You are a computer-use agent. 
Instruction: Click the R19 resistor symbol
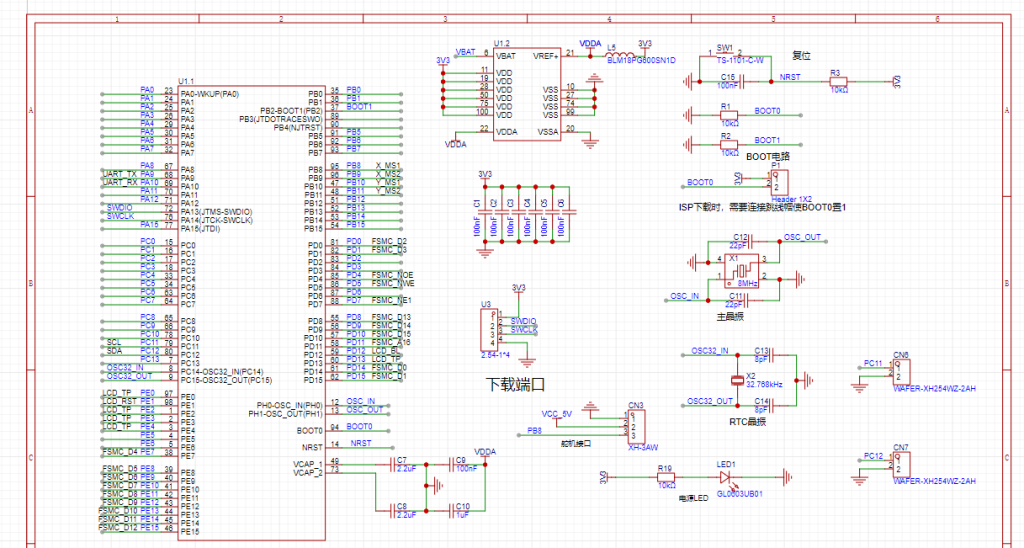[x=664, y=477]
